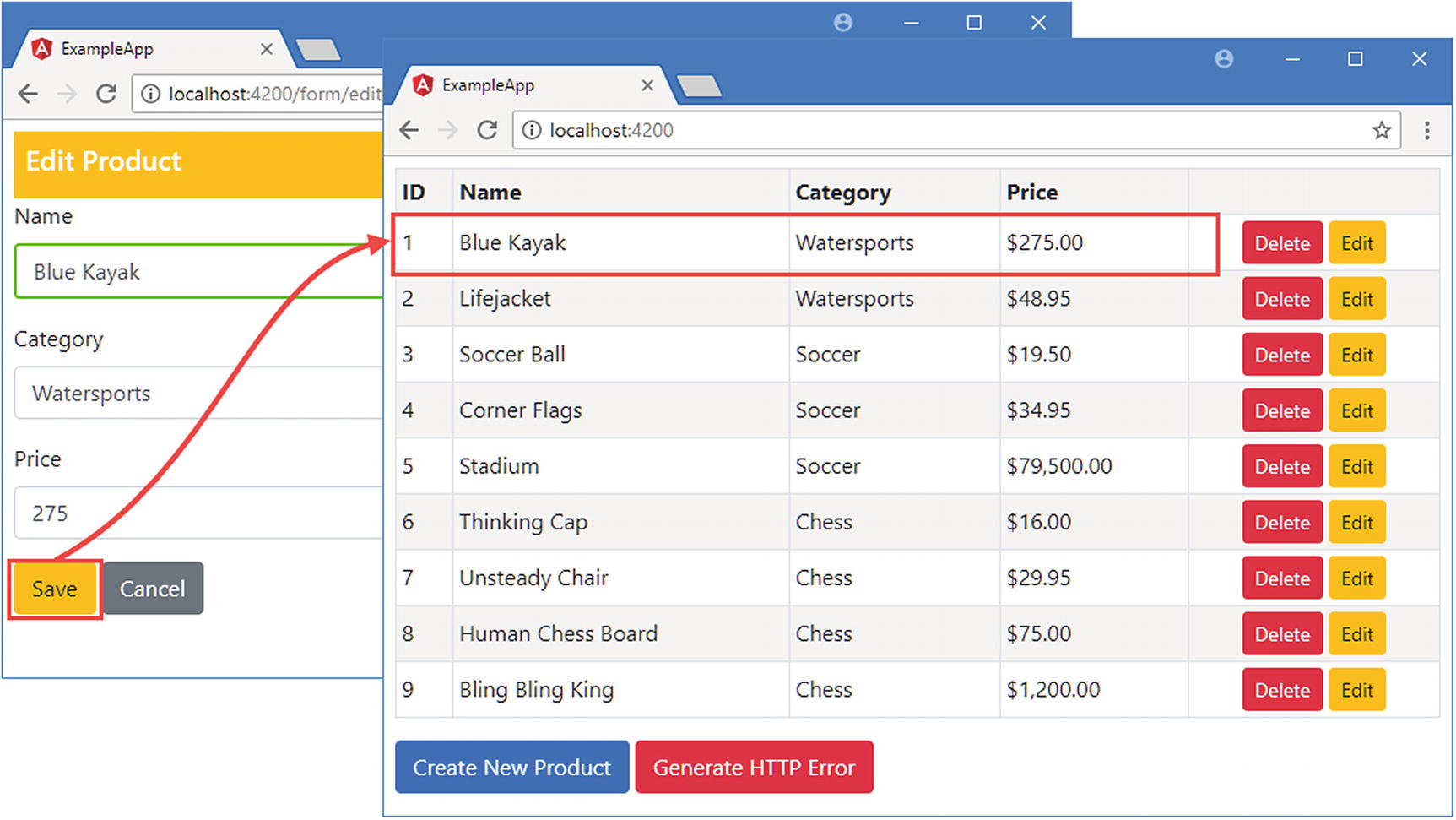Close the ExampleApp tab in front window
Image resolution: width=1456 pixels, height=820 pixels.
coord(647,85)
